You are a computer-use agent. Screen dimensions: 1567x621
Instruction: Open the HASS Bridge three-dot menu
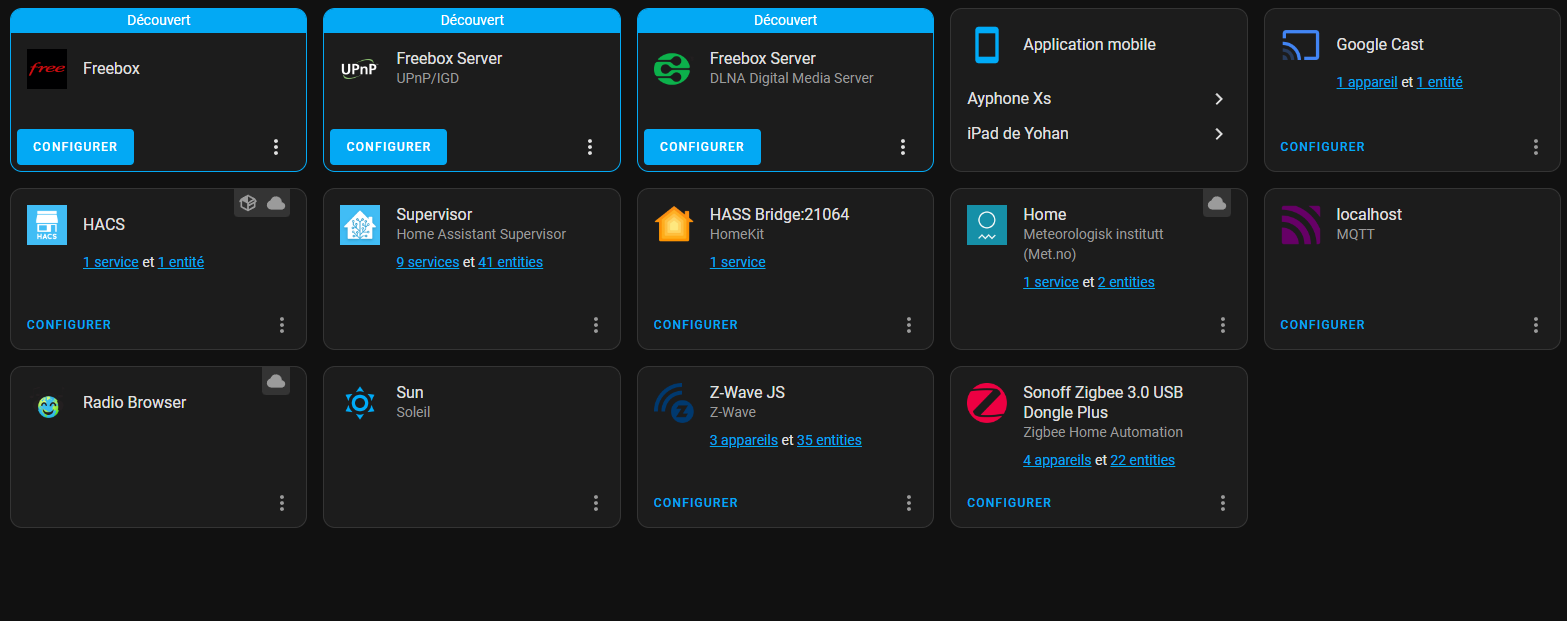[909, 325]
